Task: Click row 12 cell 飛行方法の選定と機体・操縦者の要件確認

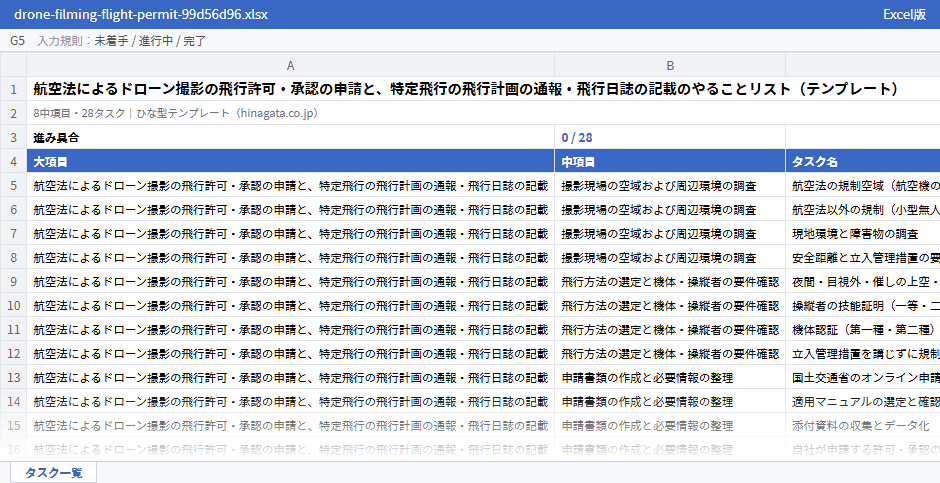Action: 670,353
